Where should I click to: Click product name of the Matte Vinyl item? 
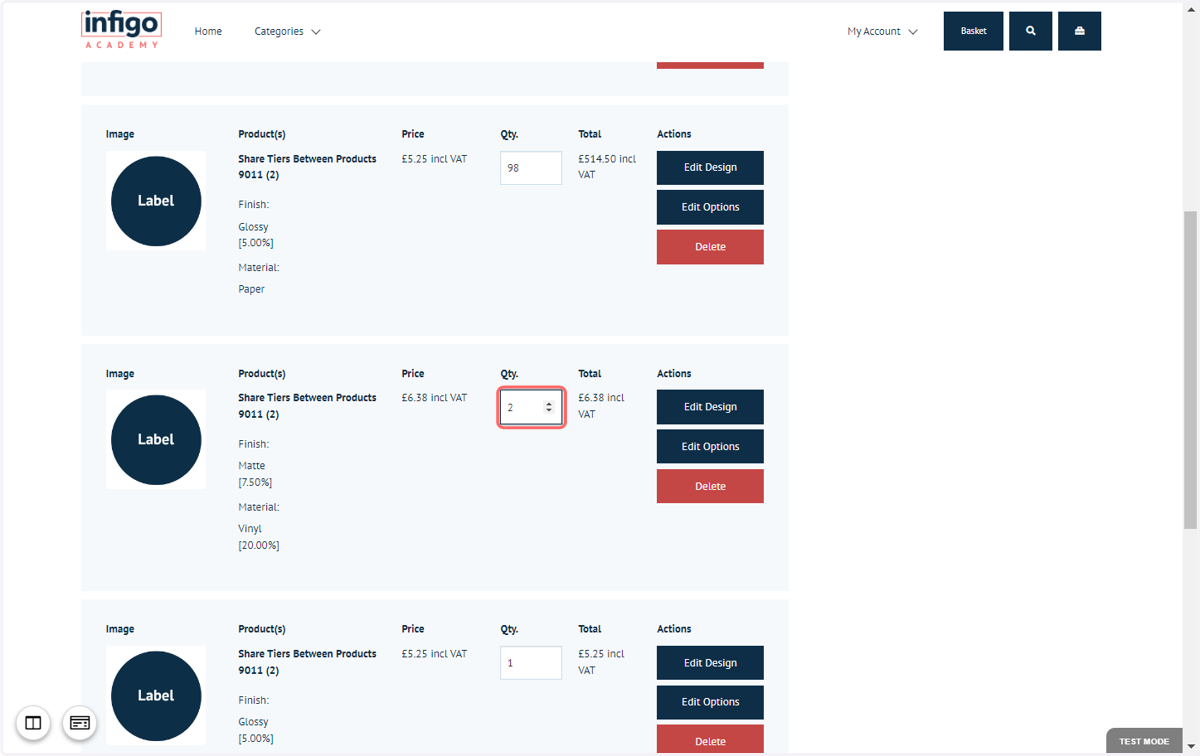(307, 406)
